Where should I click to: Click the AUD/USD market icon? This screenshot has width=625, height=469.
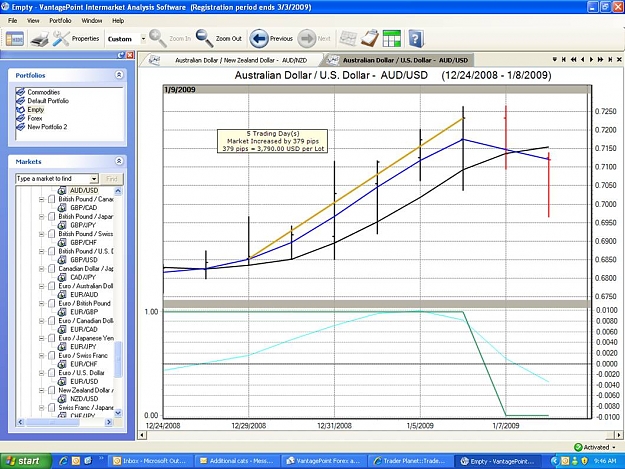click(62, 190)
